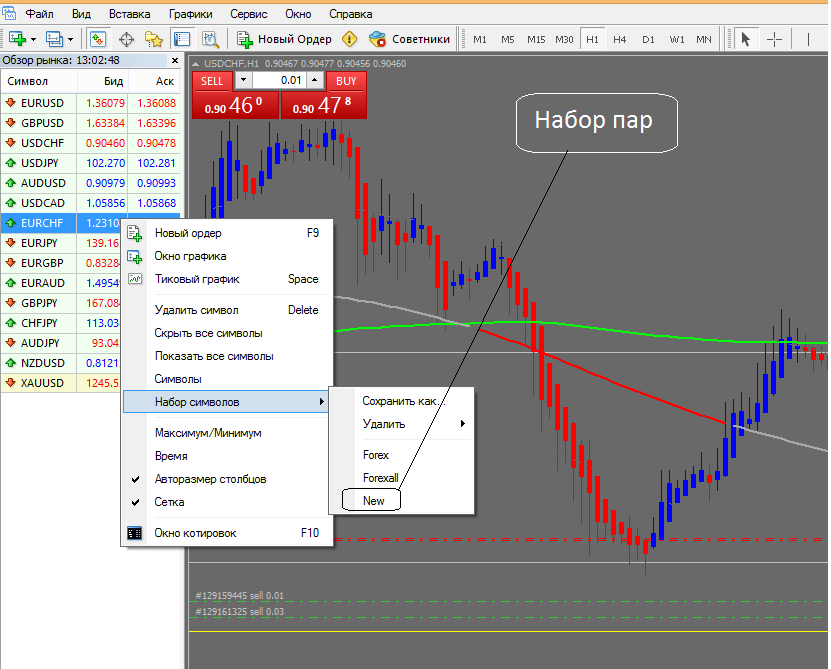Select the M15 timeframe
This screenshot has width=831, height=669.
point(536,39)
